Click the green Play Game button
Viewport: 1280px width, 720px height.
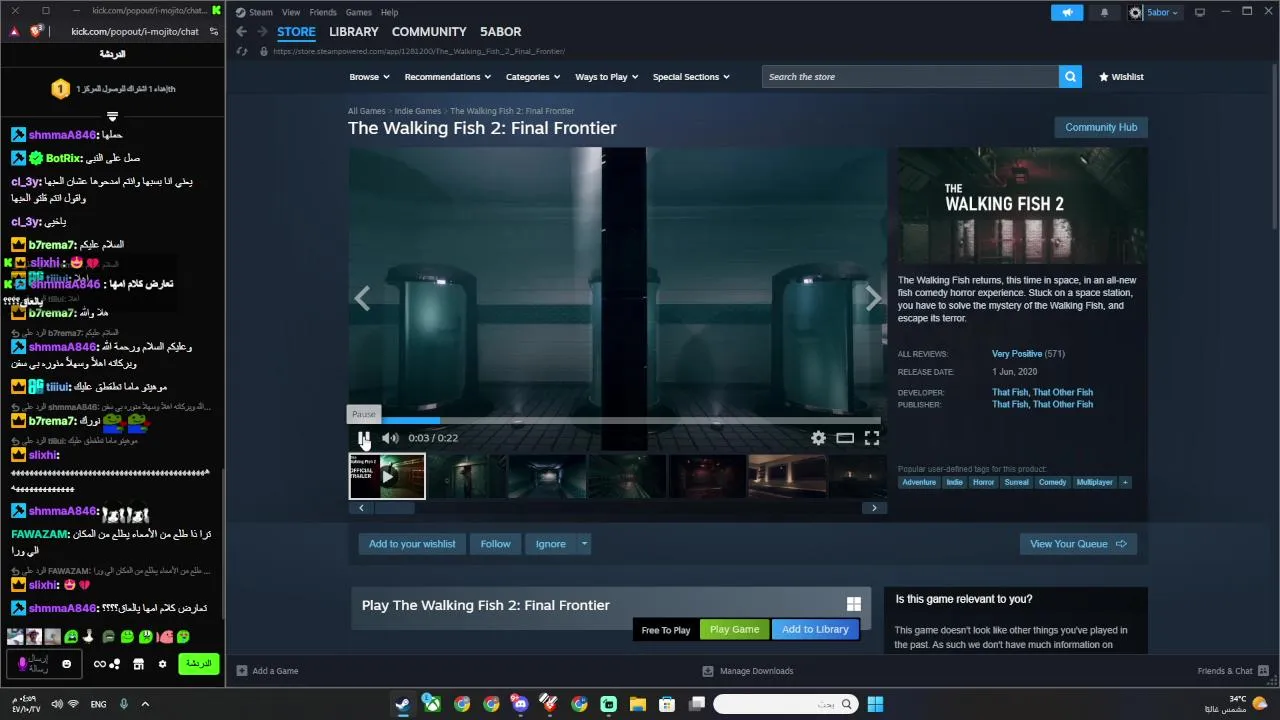[734, 629]
